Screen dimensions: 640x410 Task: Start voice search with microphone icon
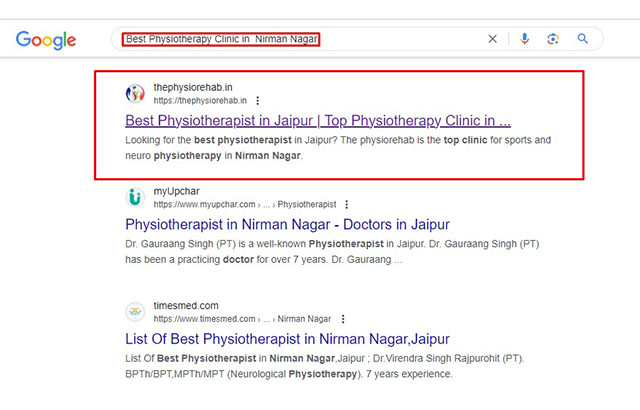pos(524,39)
